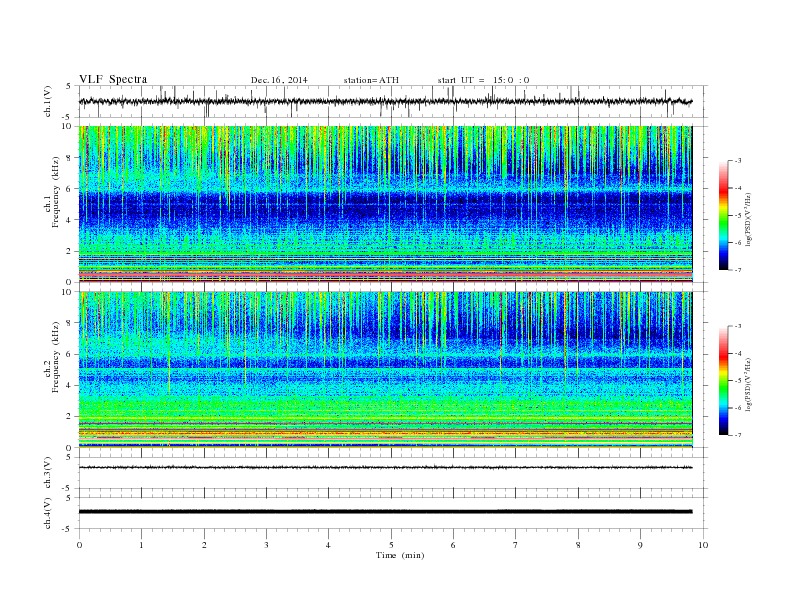792x612 pixels.
Task: Click inside the ch.1 spectrogram panel
Action: (x=385, y=204)
